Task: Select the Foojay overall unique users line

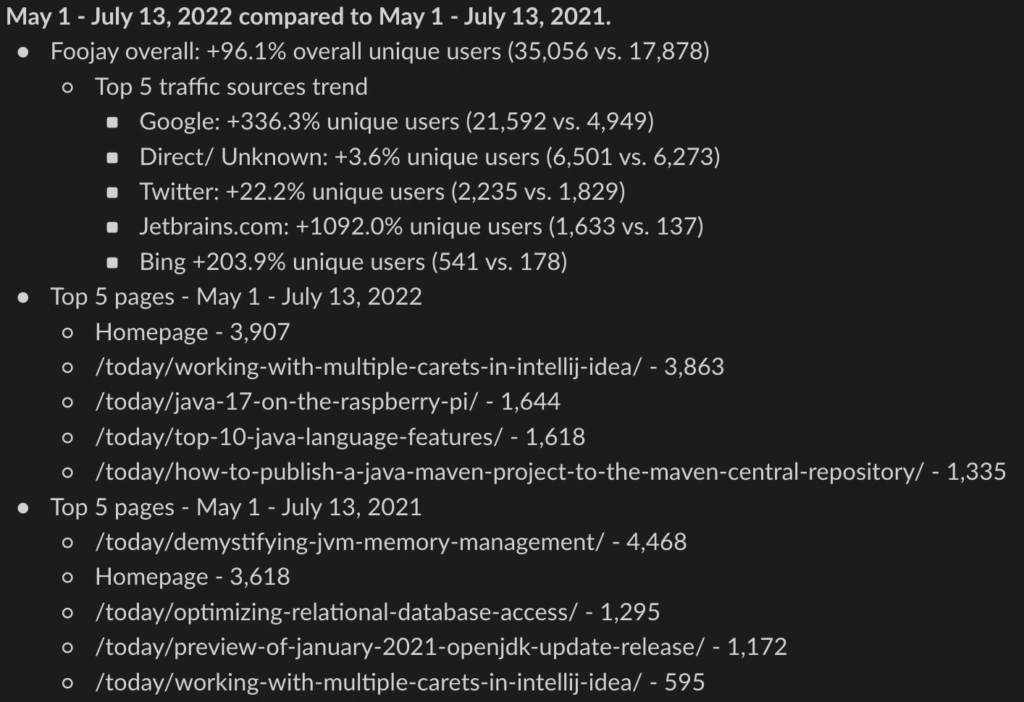Action: click(x=380, y=52)
